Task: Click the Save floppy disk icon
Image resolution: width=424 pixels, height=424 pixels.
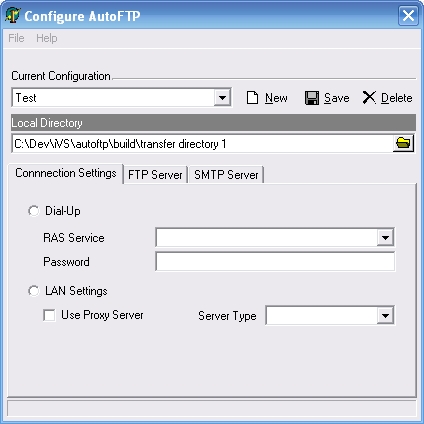Action: pyautogui.click(x=312, y=98)
